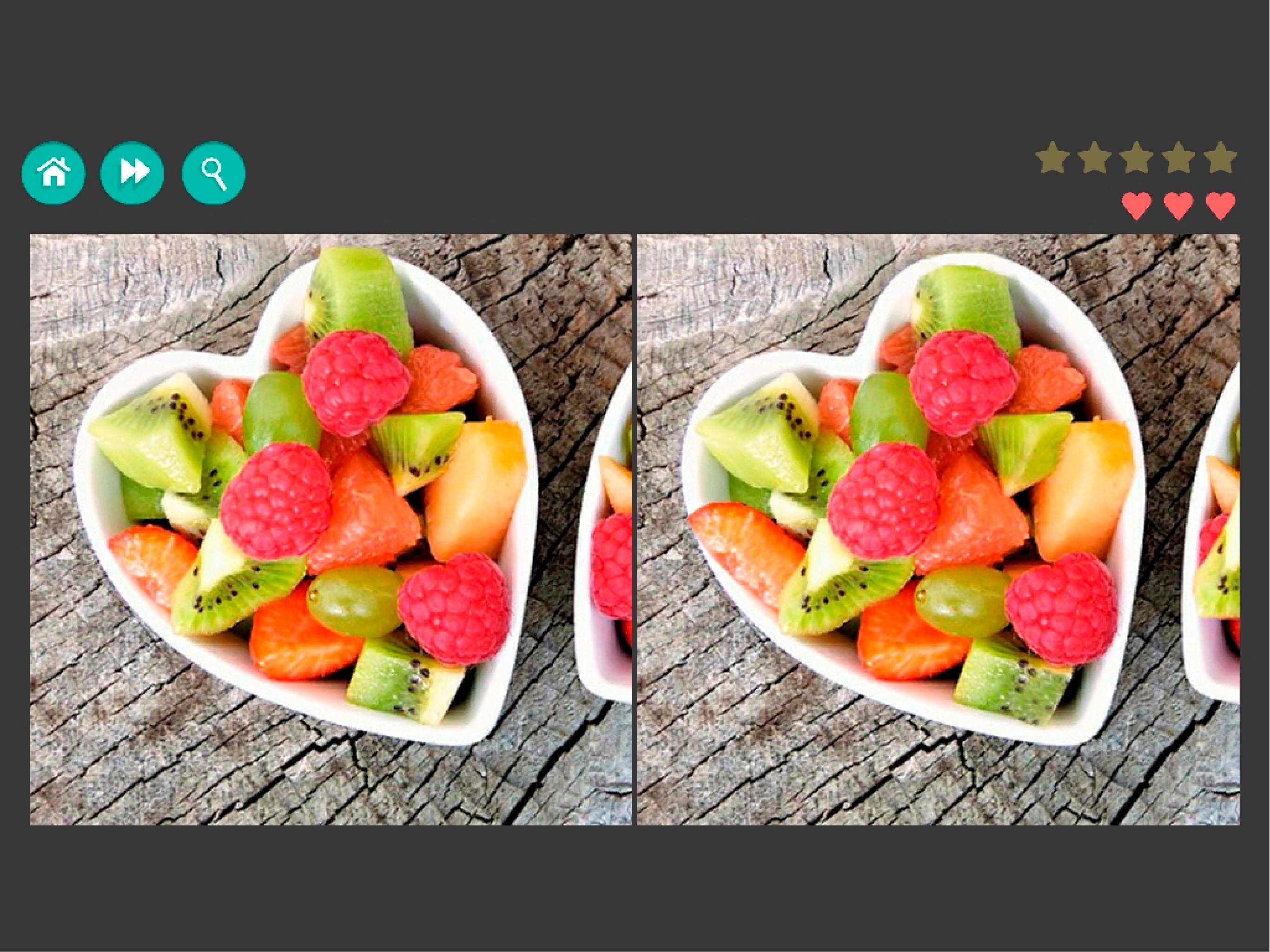The height and width of the screenshot is (952, 1270).
Task: Skip to next level with fast-forward button
Action: click(x=132, y=173)
